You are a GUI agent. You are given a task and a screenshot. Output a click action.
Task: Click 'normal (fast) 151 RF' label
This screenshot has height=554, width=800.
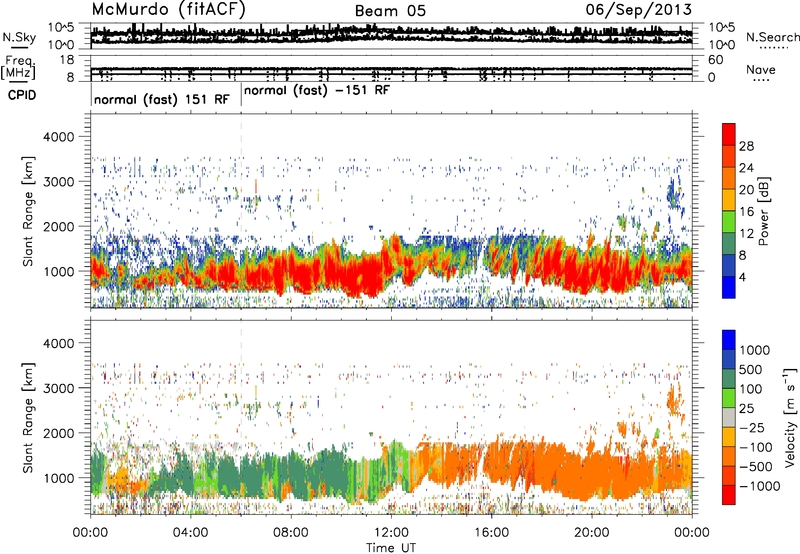(162, 99)
